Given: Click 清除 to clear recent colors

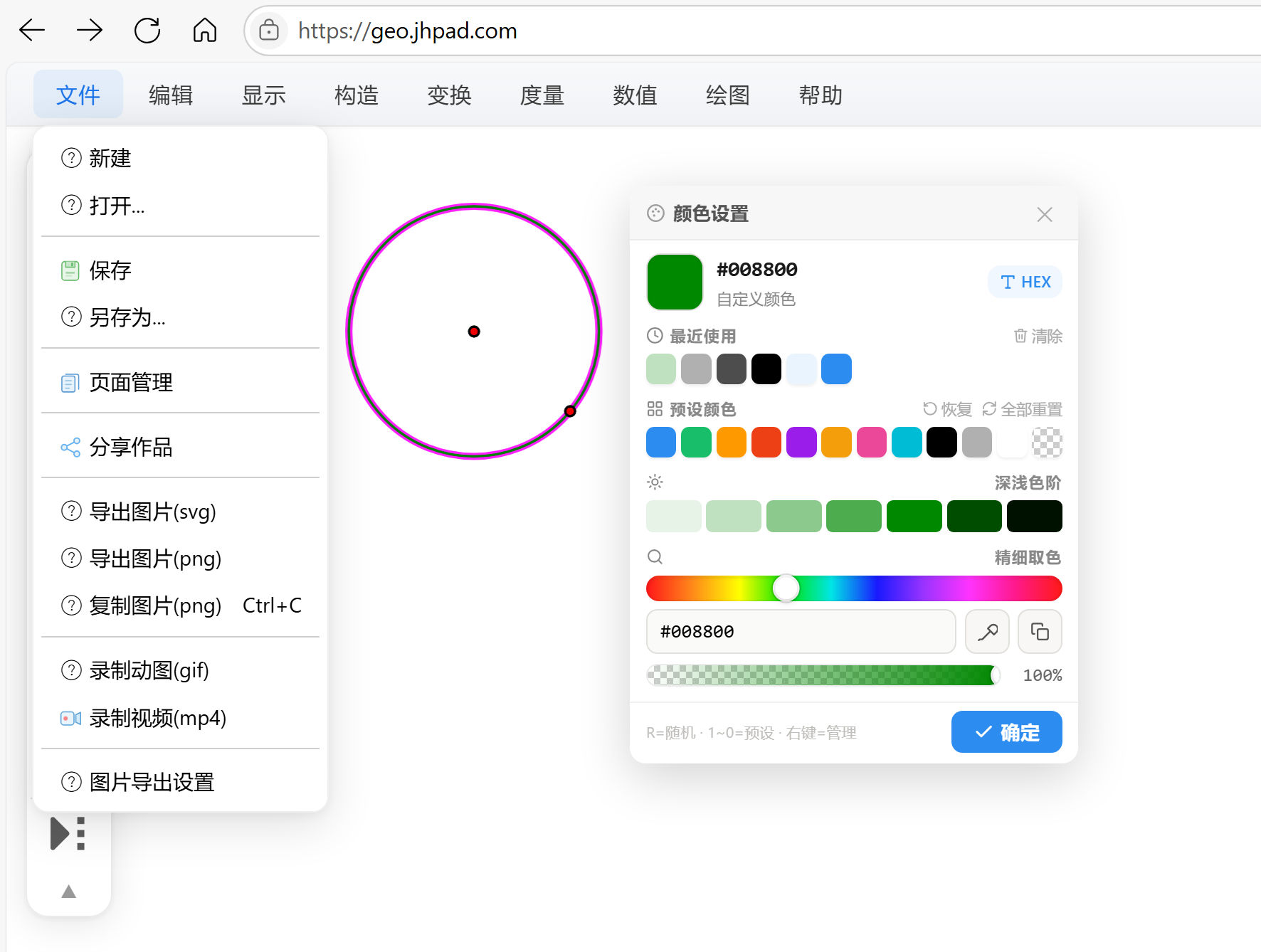Looking at the screenshot, I should pos(1038,336).
